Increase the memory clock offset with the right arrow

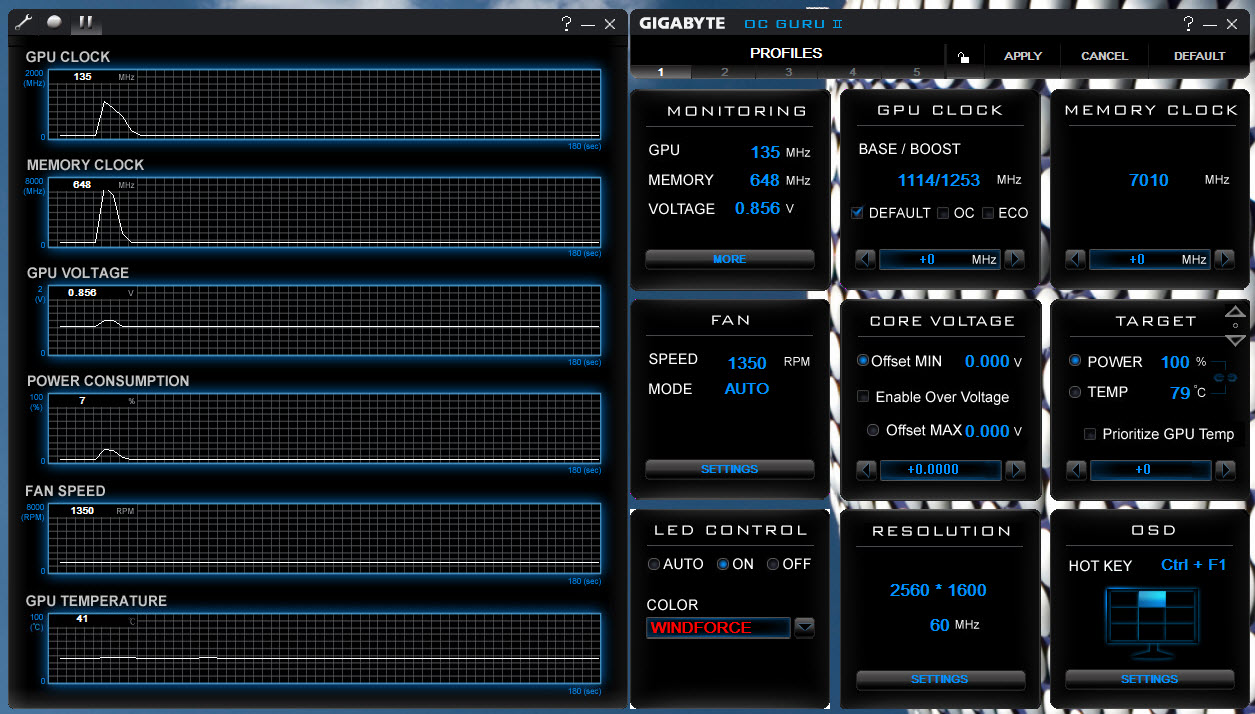(1224, 260)
